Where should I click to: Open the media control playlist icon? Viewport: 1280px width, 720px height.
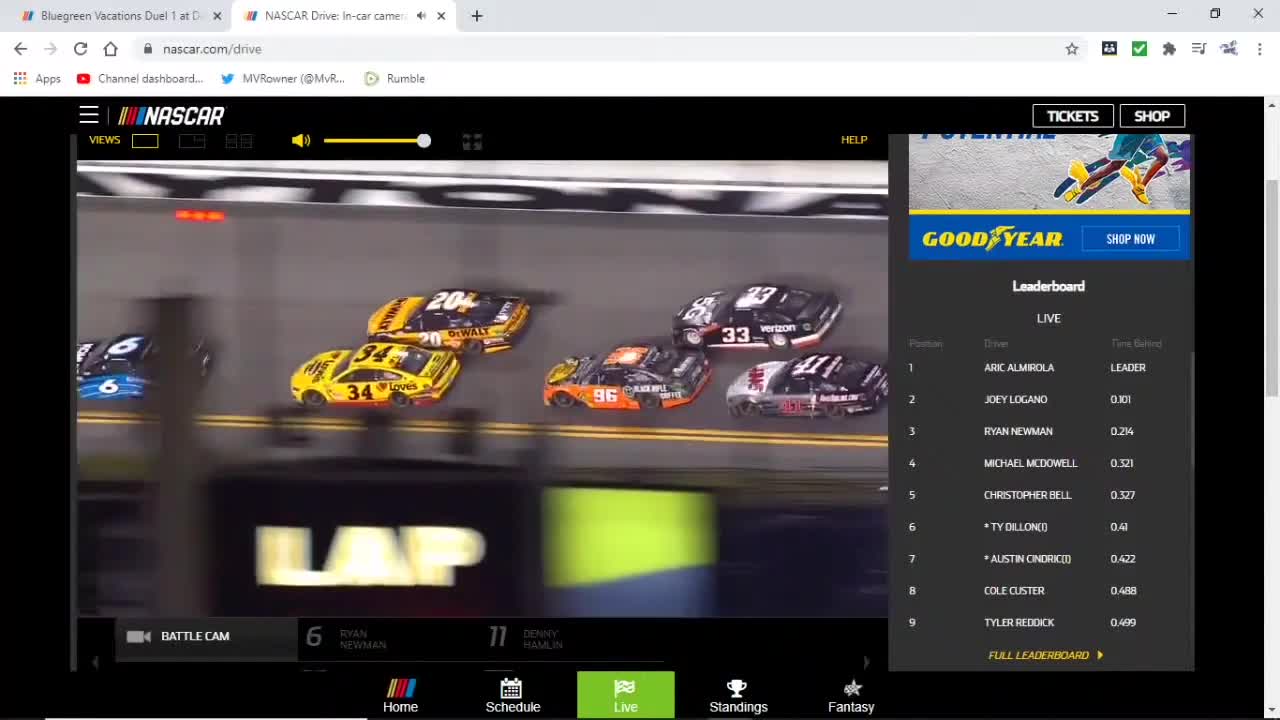tap(1199, 49)
